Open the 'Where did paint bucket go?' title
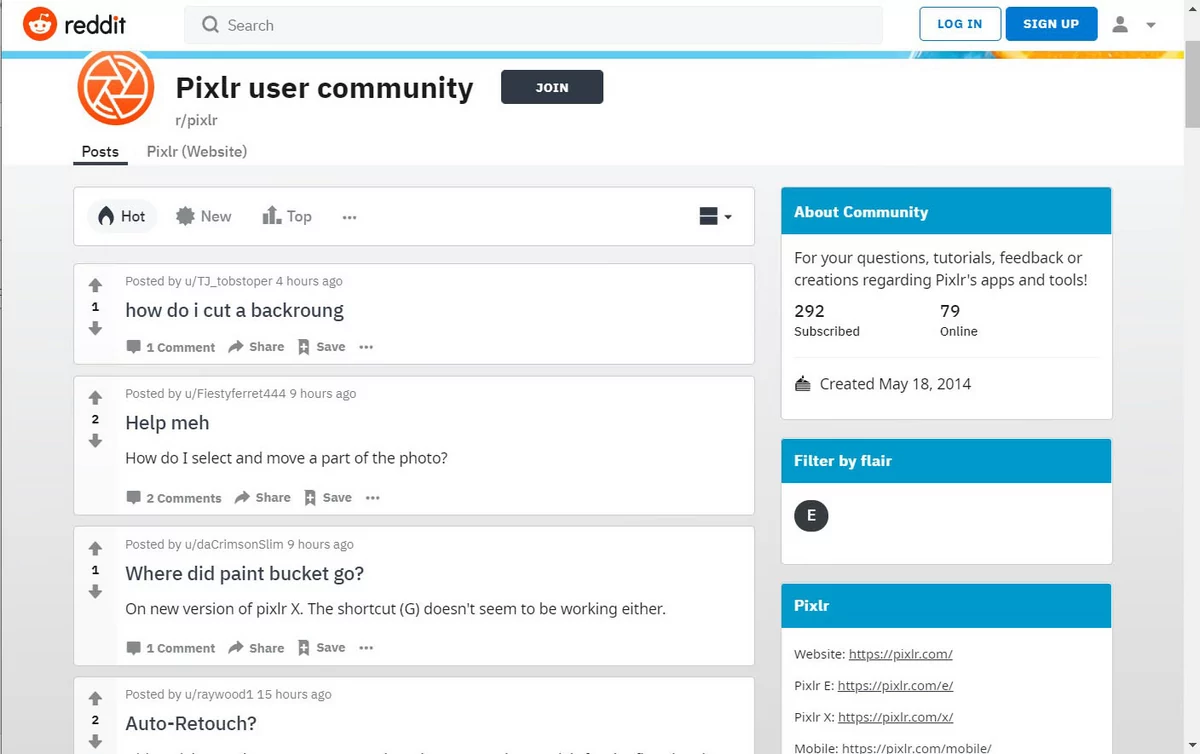Viewport: 1200px width, 754px height. click(x=245, y=573)
